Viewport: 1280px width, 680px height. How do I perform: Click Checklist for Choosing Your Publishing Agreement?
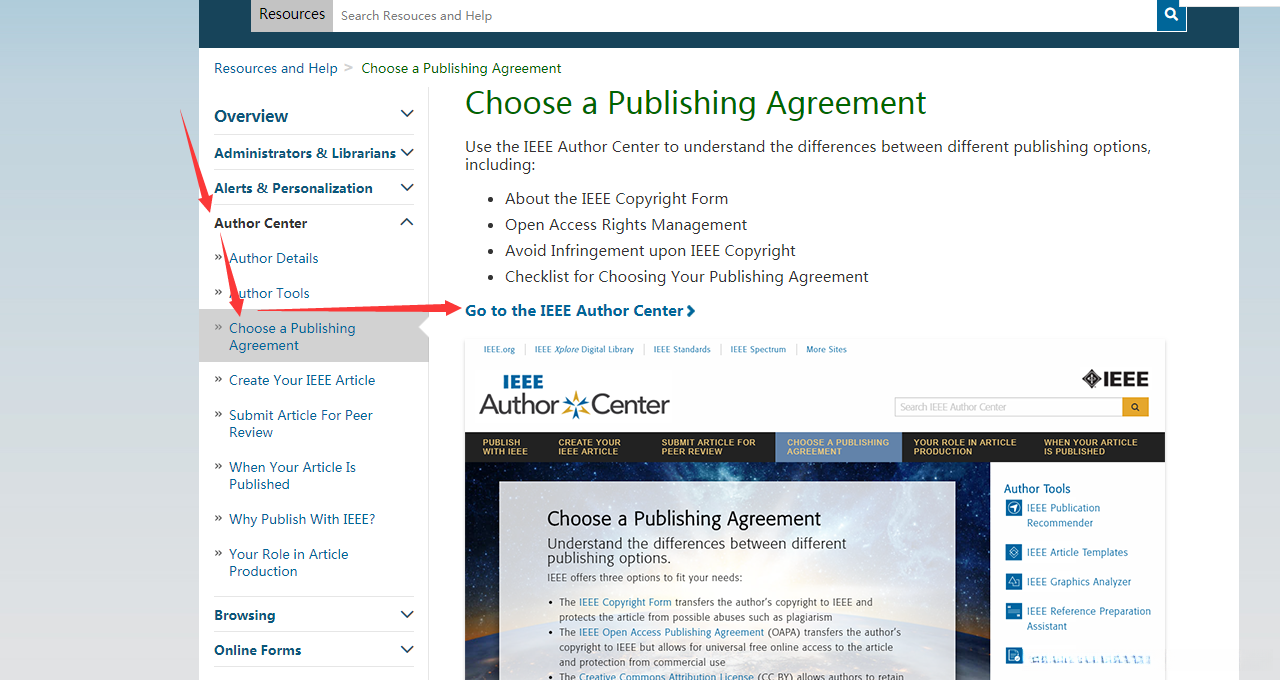pyautogui.click(x=687, y=277)
